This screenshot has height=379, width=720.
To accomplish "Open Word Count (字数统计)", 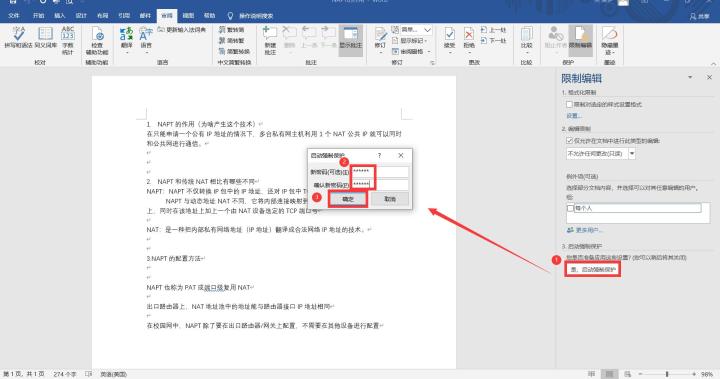I will coord(68,40).
